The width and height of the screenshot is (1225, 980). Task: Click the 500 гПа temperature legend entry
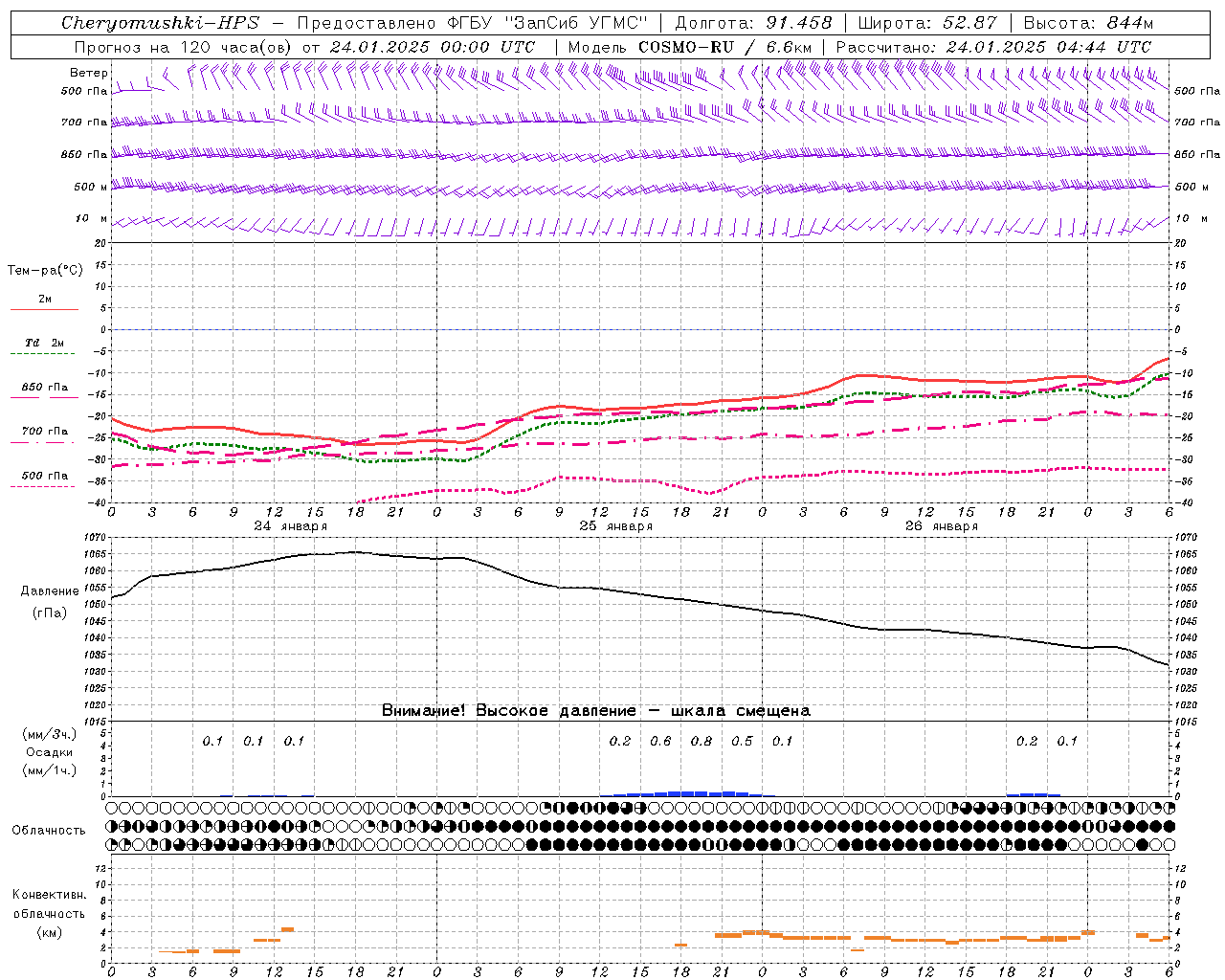click(x=44, y=476)
